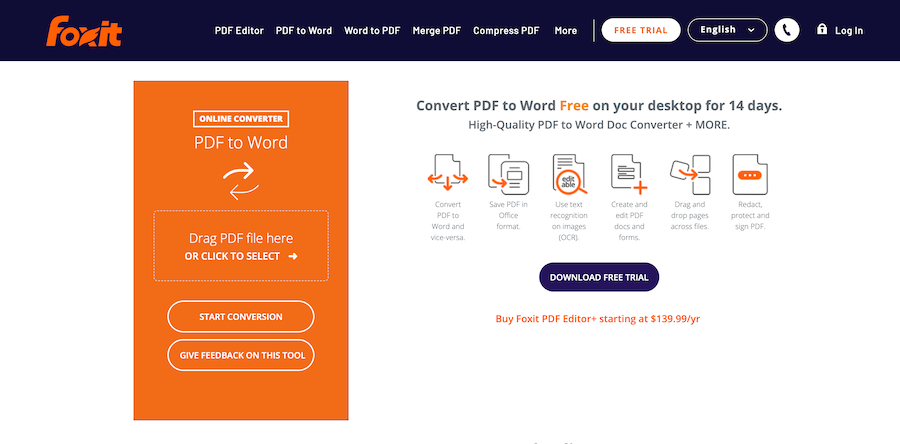Click 'Save PDF in Office format' caption
The image size is (900, 444).
(x=508, y=215)
